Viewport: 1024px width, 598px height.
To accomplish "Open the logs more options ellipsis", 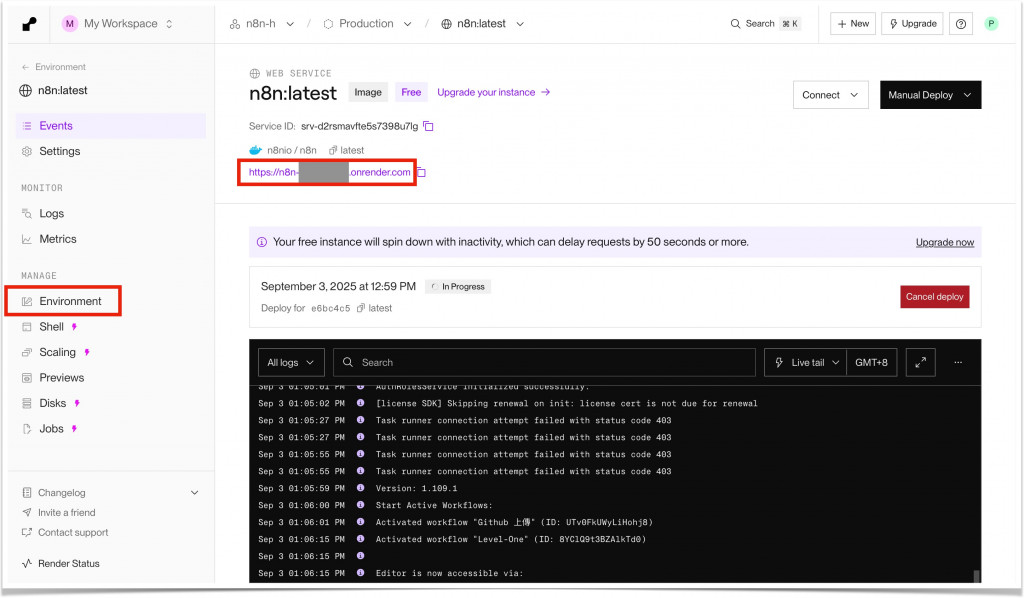I will coord(958,362).
